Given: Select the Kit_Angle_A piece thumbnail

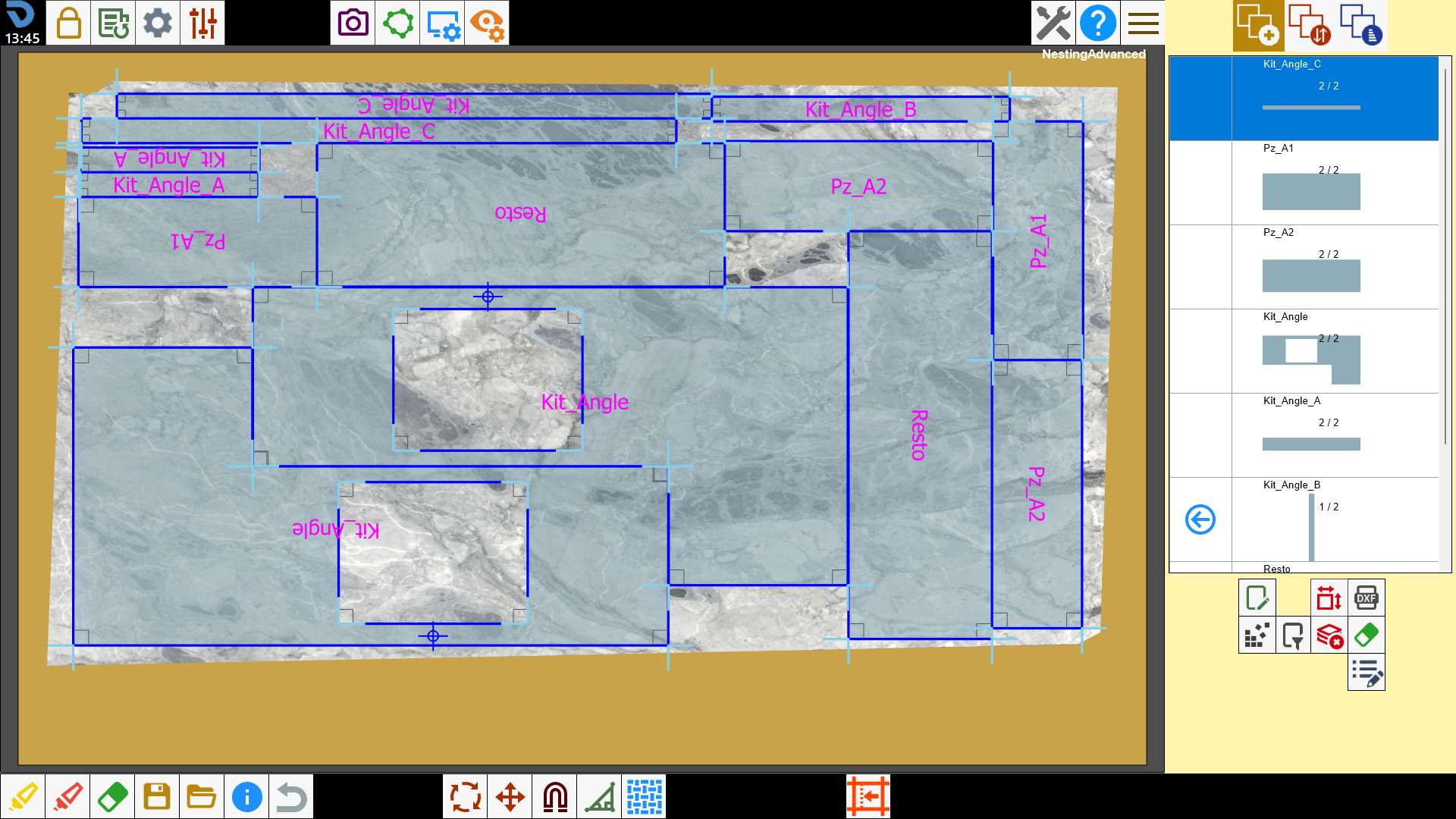Looking at the screenshot, I should point(1311,444).
